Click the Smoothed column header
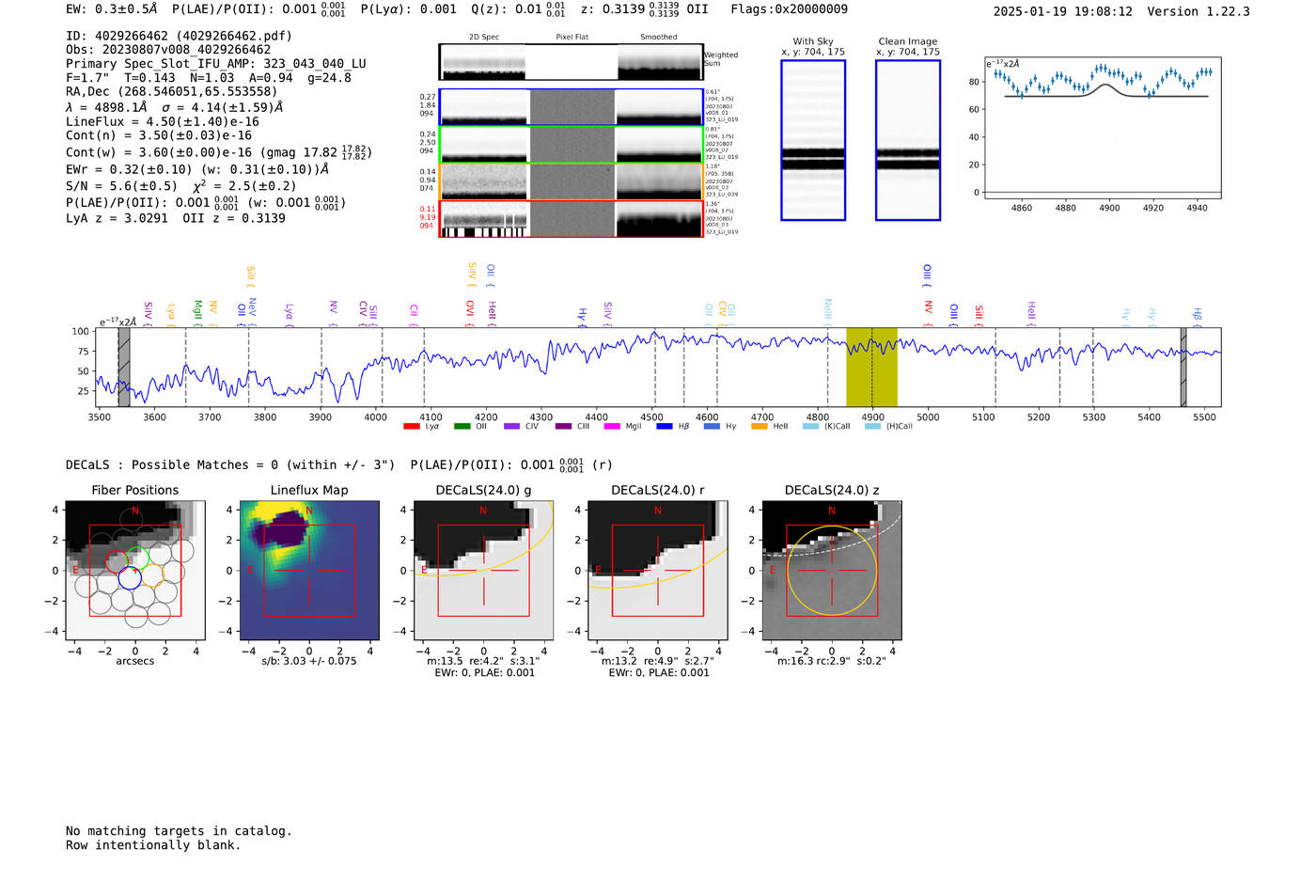The width and height of the screenshot is (1316, 896). 659,37
